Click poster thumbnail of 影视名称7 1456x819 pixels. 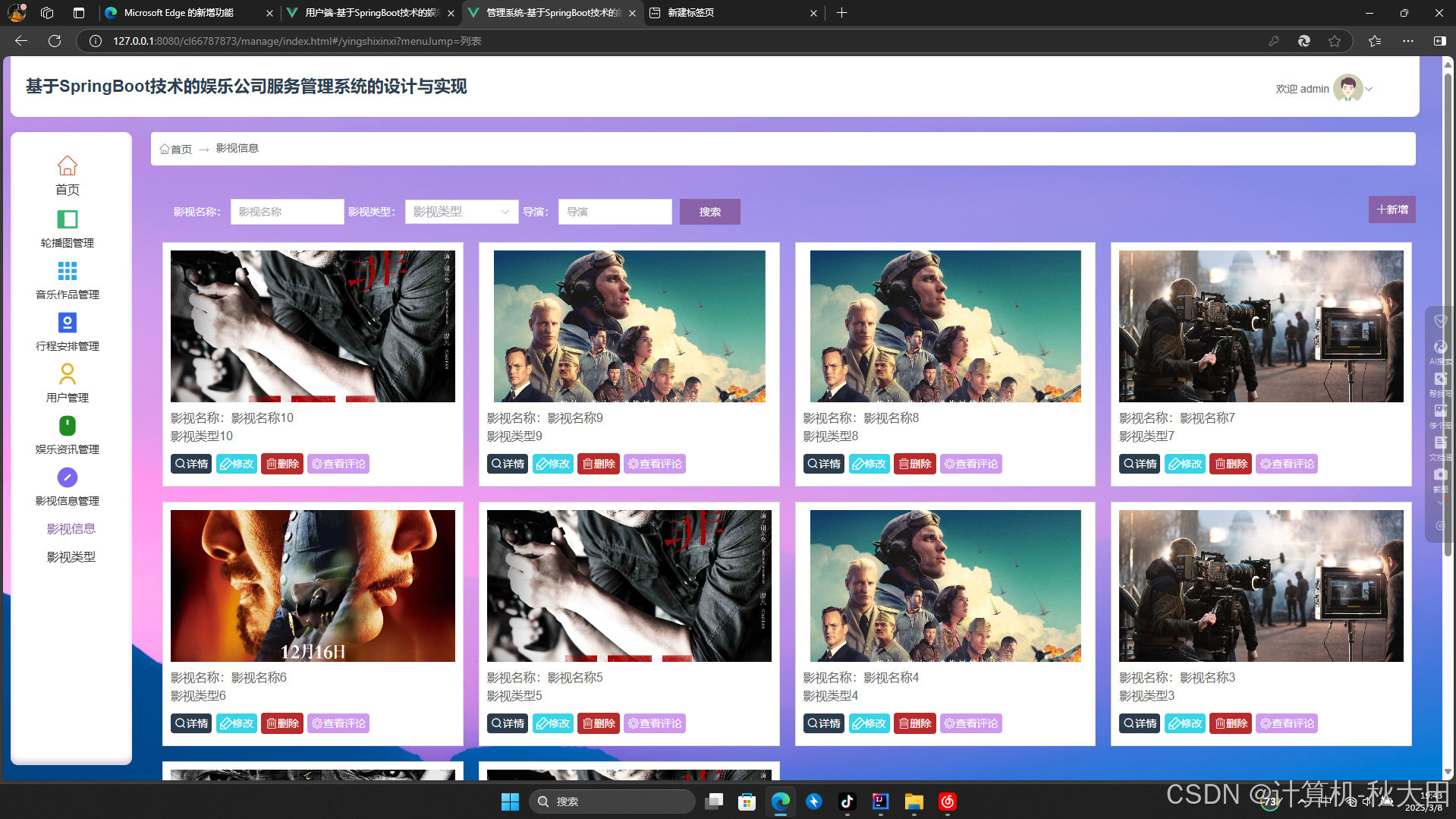[1261, 326]
